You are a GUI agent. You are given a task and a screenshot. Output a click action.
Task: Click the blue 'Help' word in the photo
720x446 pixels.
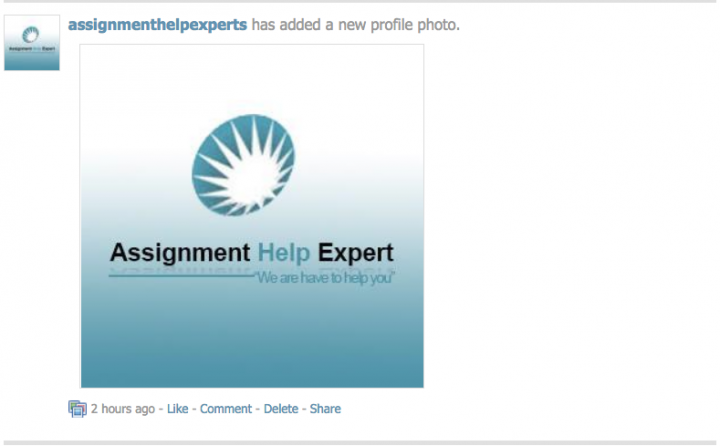coord(284,253)
